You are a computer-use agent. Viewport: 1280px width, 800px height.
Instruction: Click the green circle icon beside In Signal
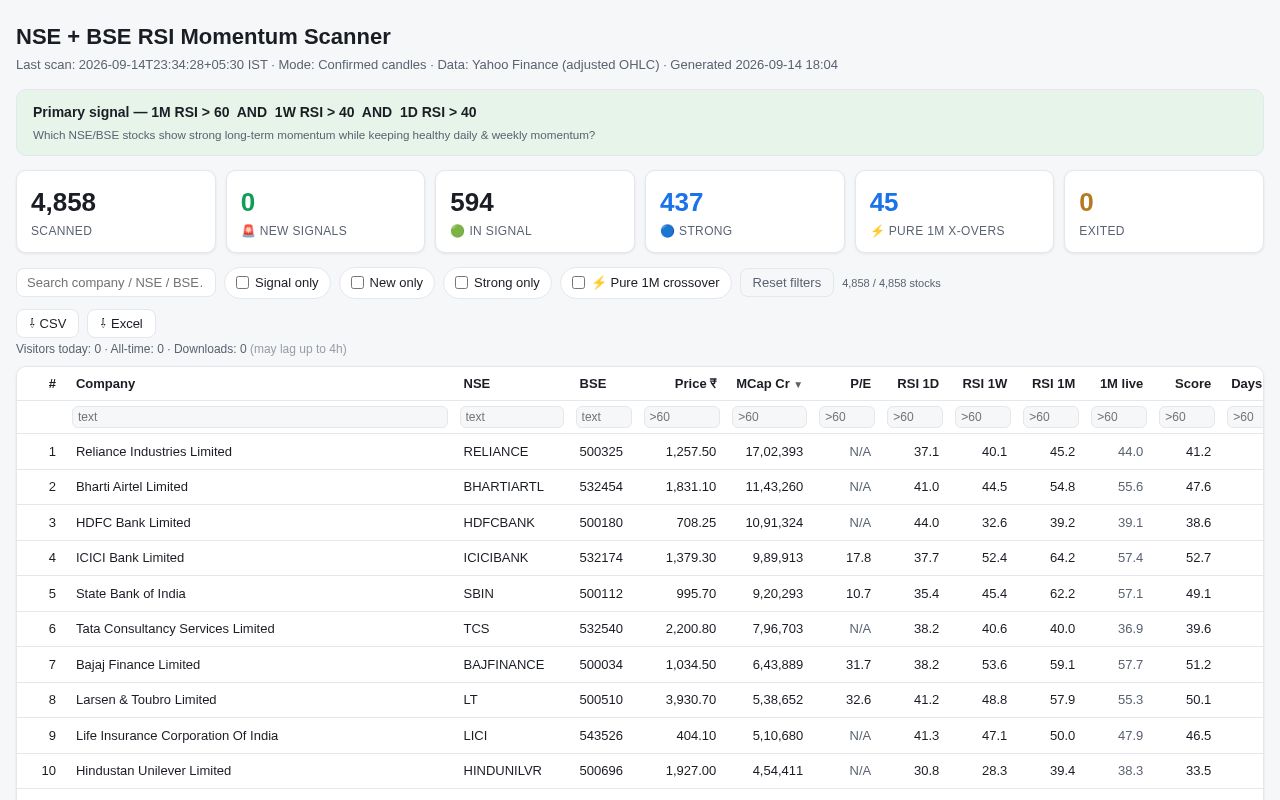(x=457, y=231)
